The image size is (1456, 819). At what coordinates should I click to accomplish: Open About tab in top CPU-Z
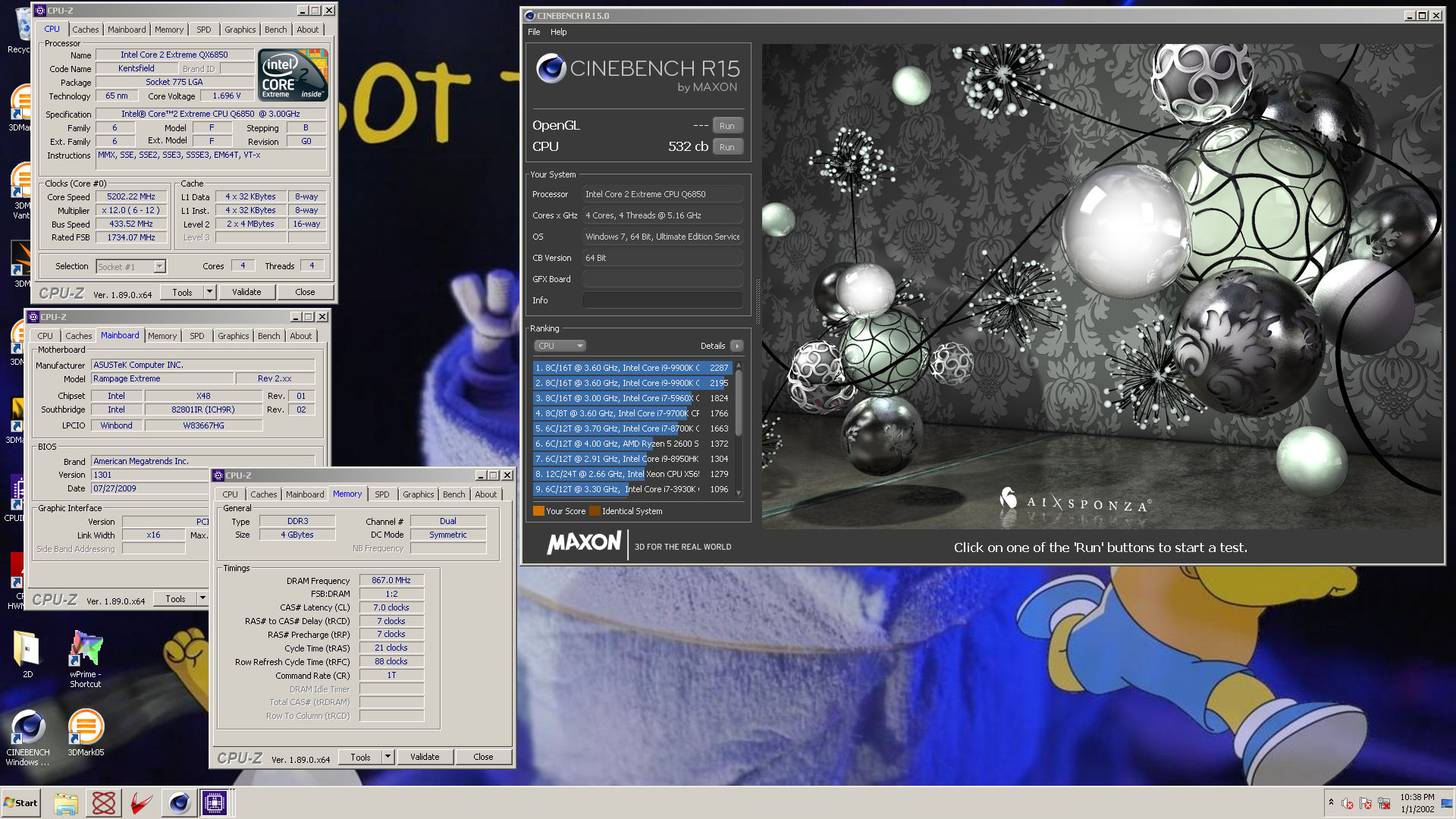click(307, 30)
